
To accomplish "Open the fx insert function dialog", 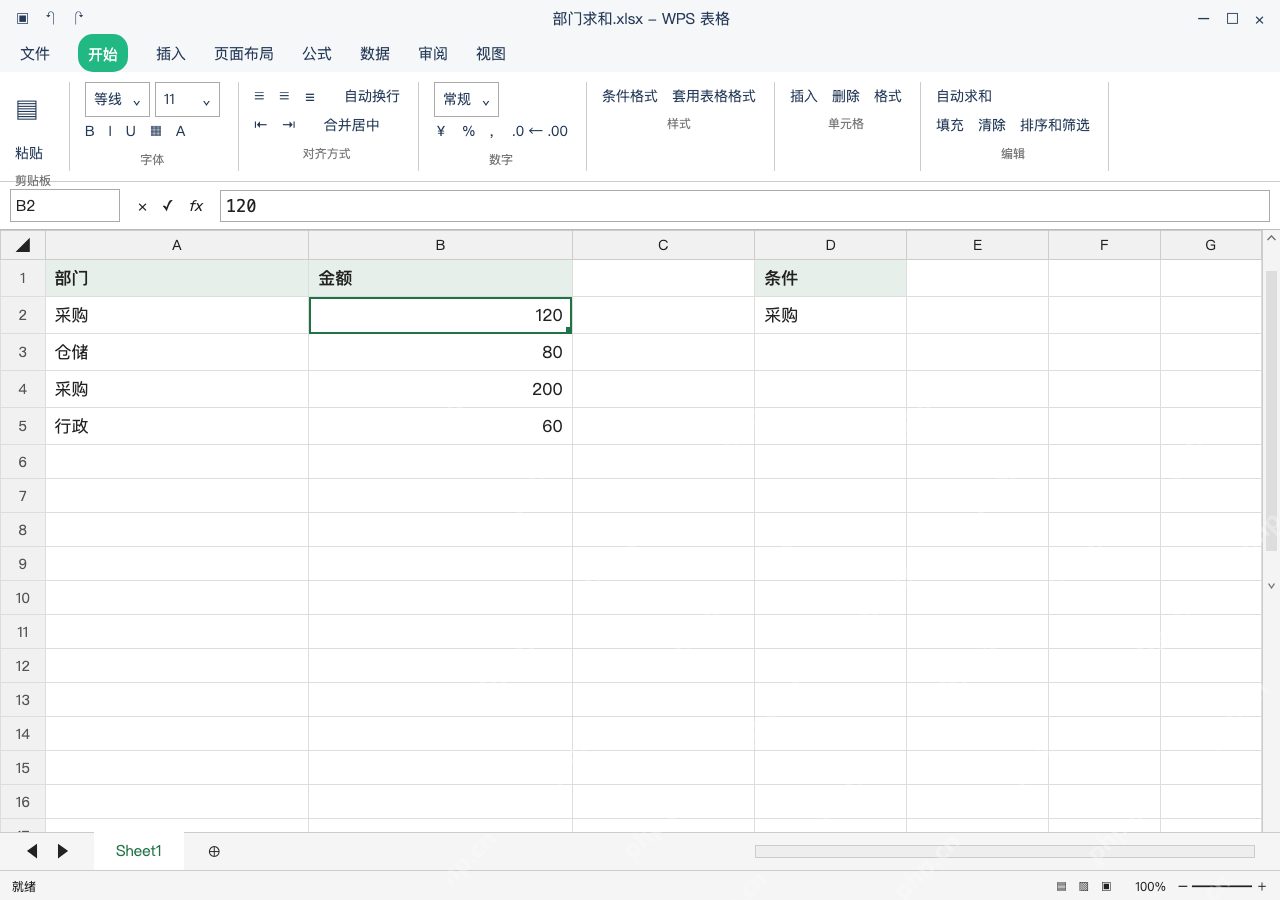I will tap(196, 206).
